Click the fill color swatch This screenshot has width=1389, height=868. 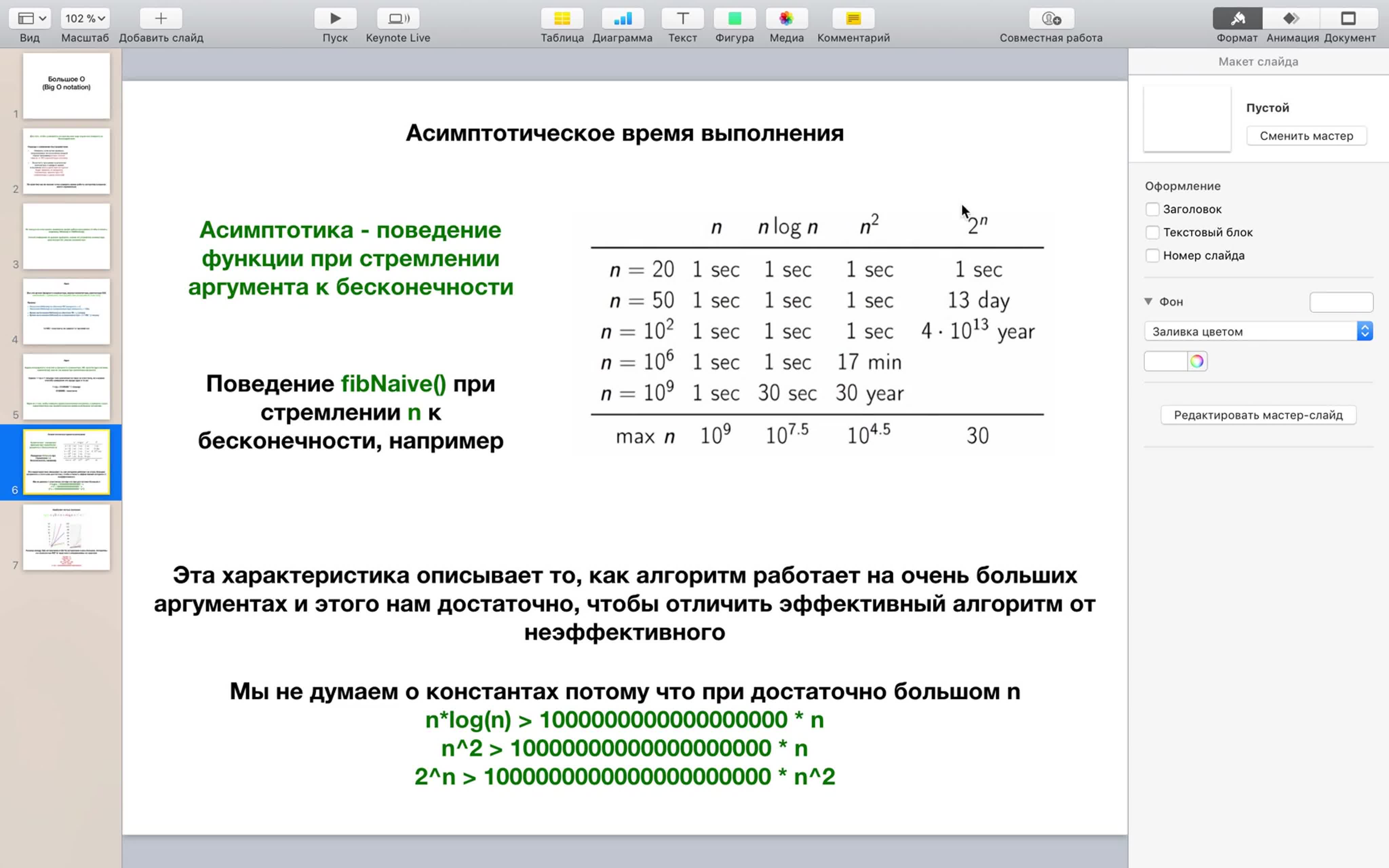tap(1165, 361)
